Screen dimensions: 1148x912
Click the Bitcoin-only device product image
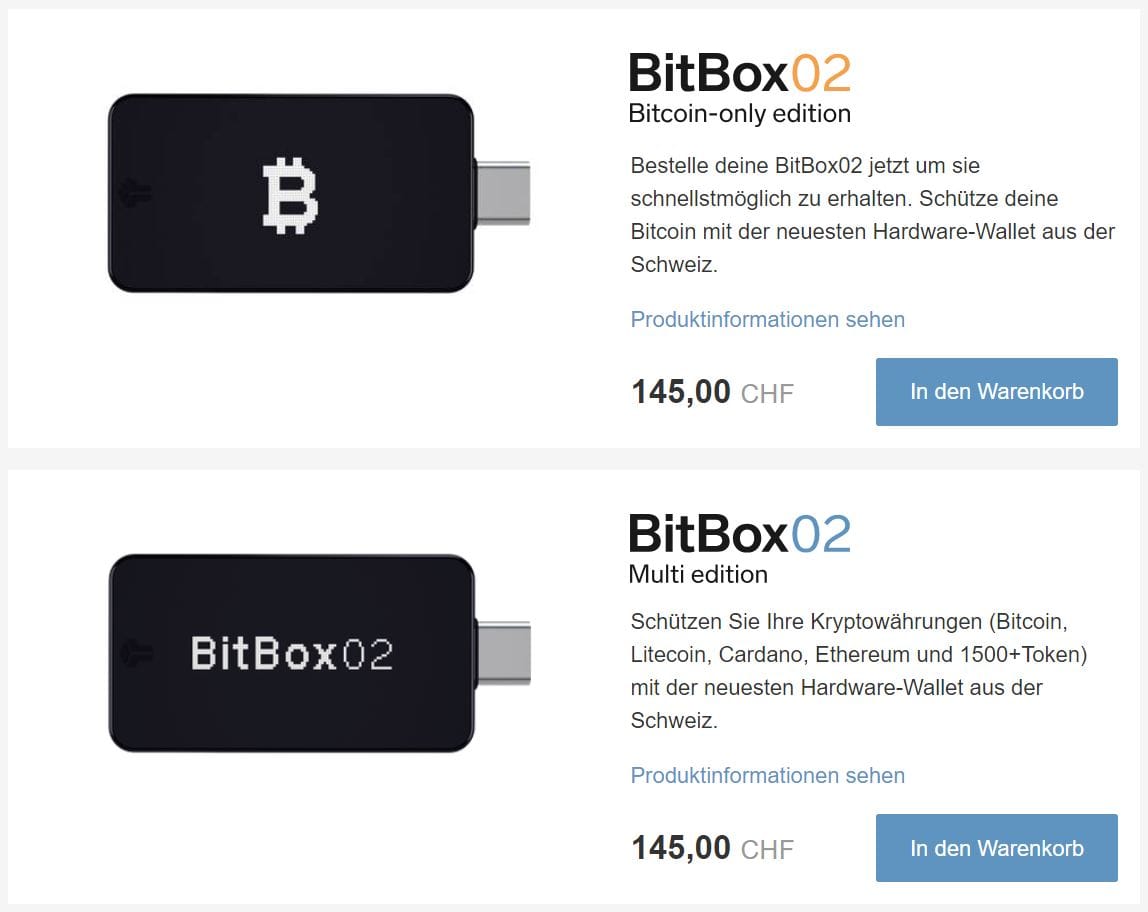(x=319, y=193)
